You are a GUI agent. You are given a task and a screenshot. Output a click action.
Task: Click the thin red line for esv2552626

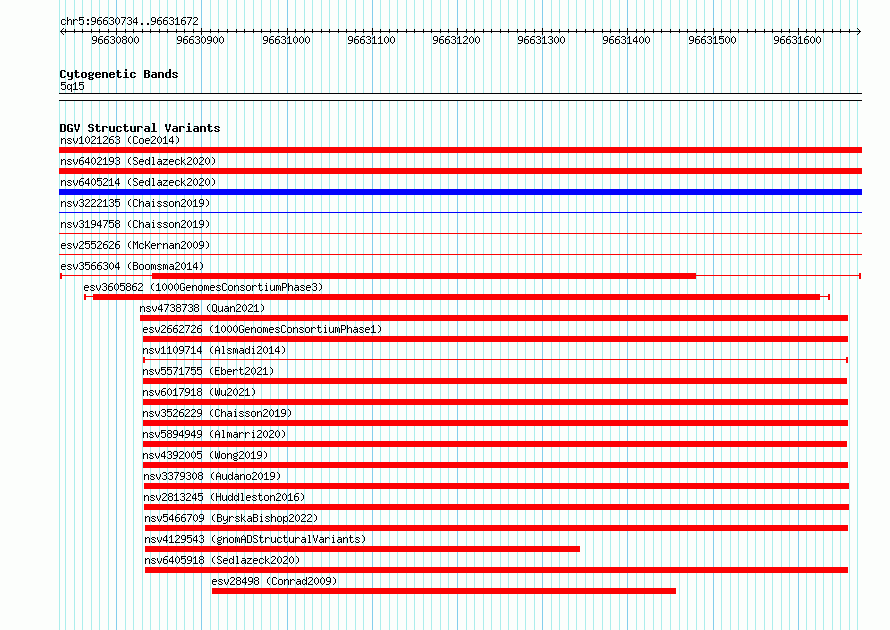point(460,255)
